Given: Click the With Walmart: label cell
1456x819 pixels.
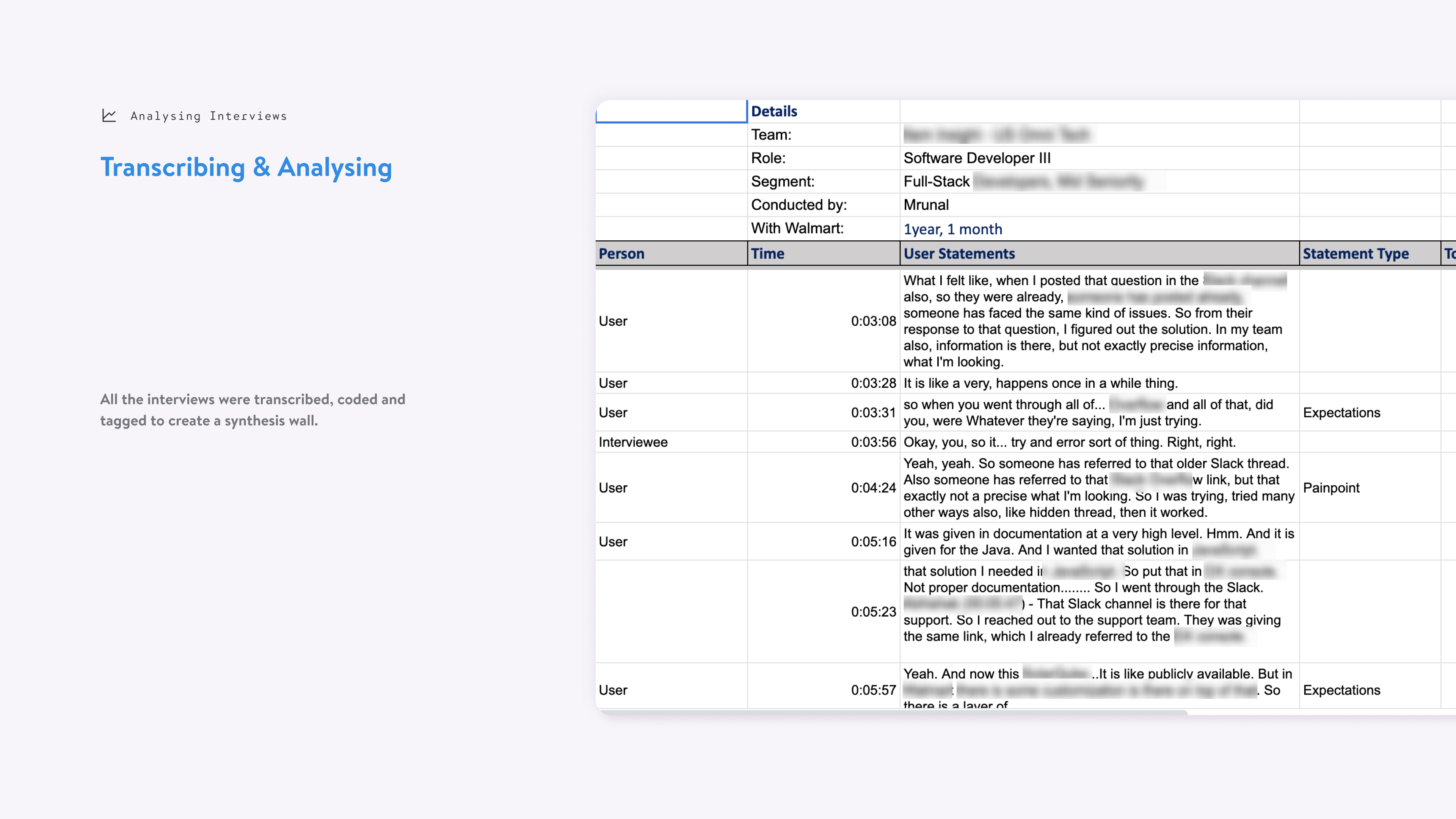Looking at the screenshot, I should pyautogui.click(x=824, y=228).
